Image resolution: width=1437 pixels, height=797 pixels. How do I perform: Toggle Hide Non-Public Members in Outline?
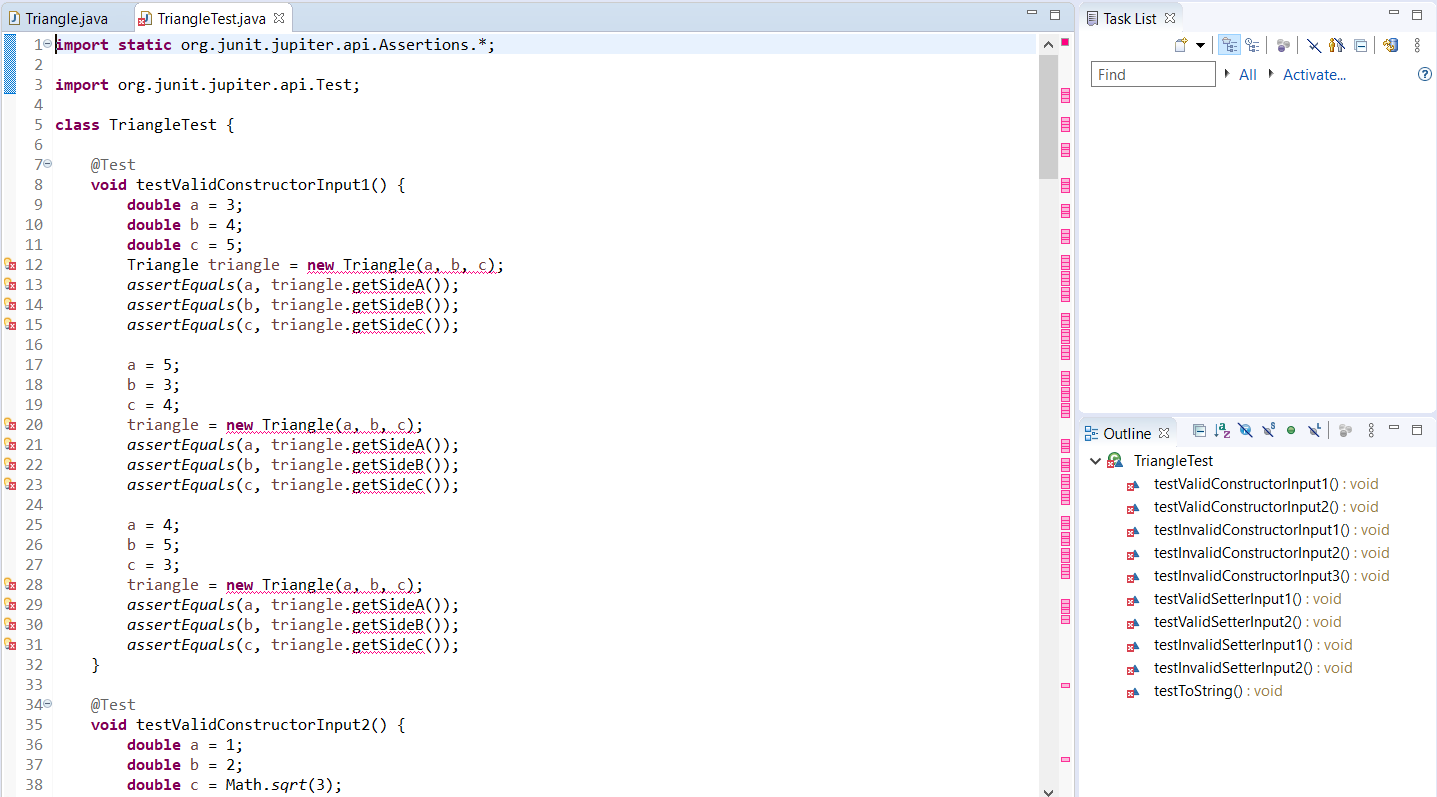click(x=1291, y=430)
